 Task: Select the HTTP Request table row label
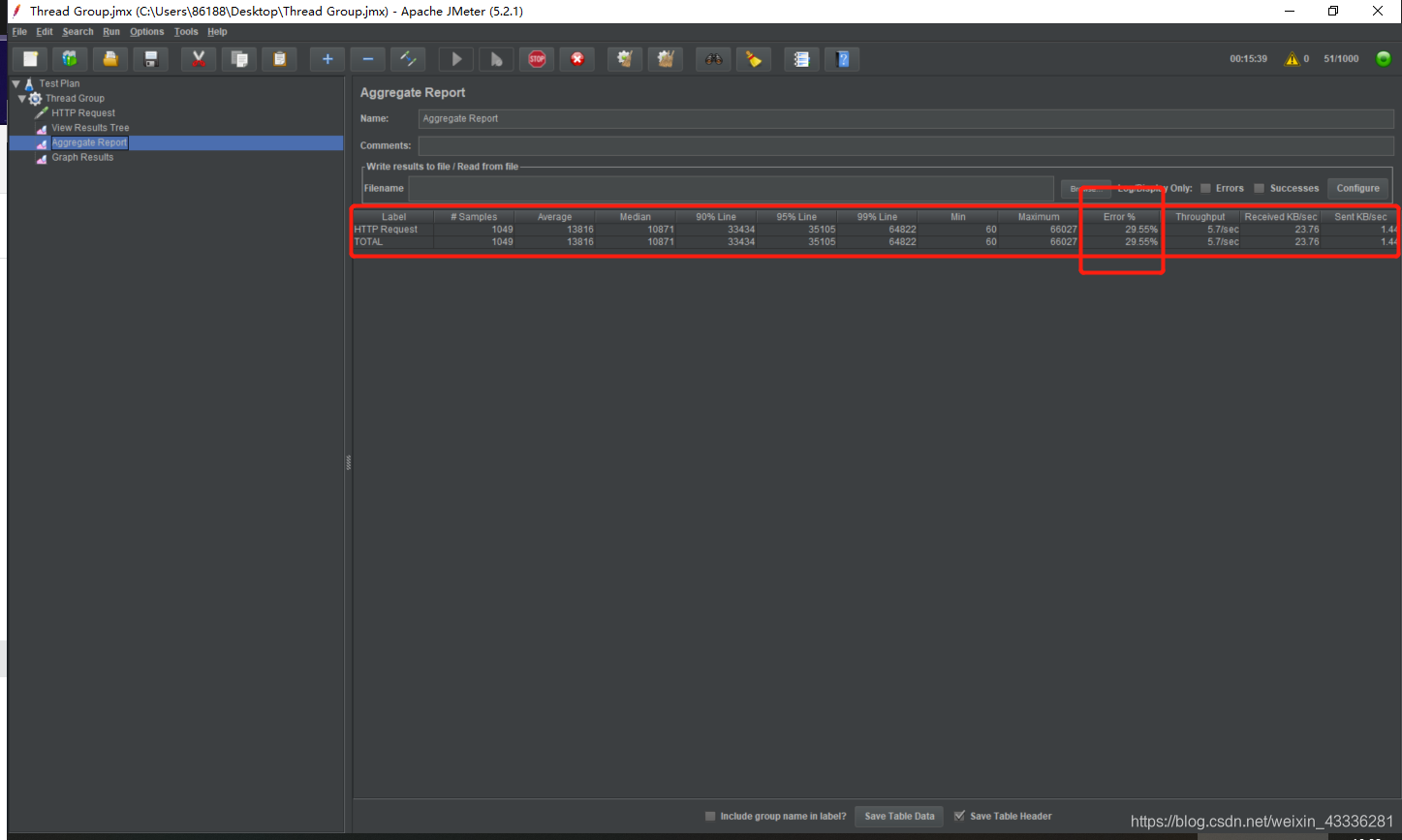point(386,230)
